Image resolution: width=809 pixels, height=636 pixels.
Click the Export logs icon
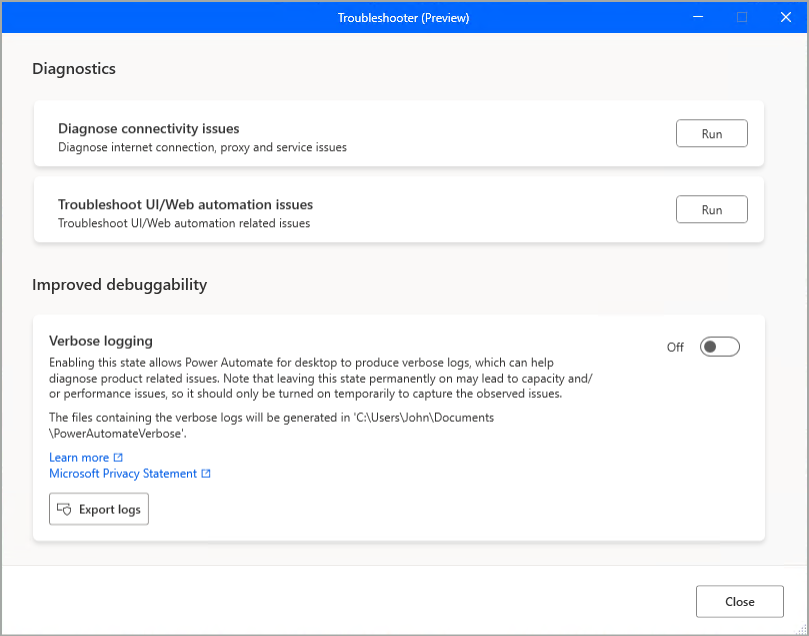[66, 509]
